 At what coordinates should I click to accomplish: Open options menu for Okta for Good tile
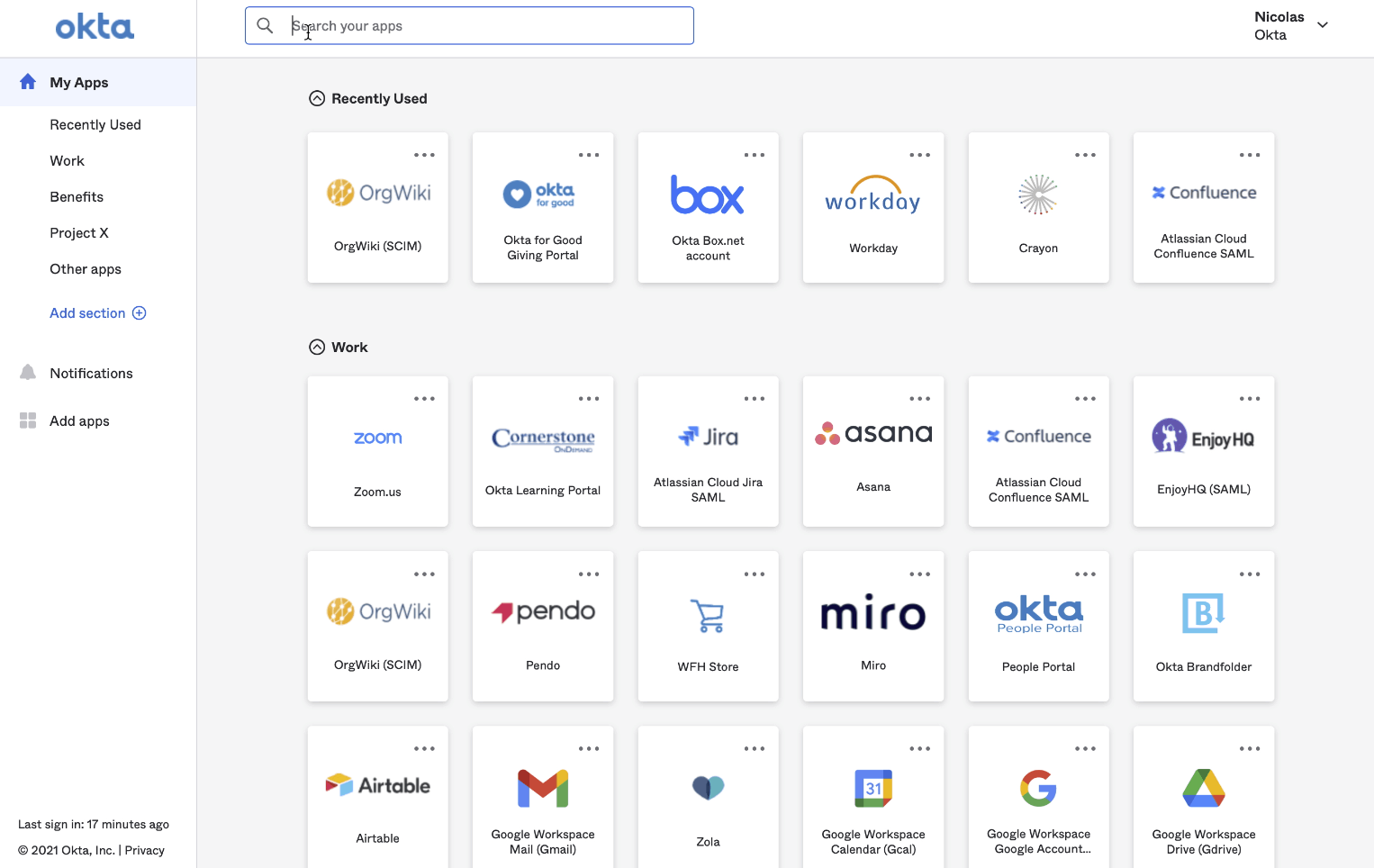click(589, 155)
